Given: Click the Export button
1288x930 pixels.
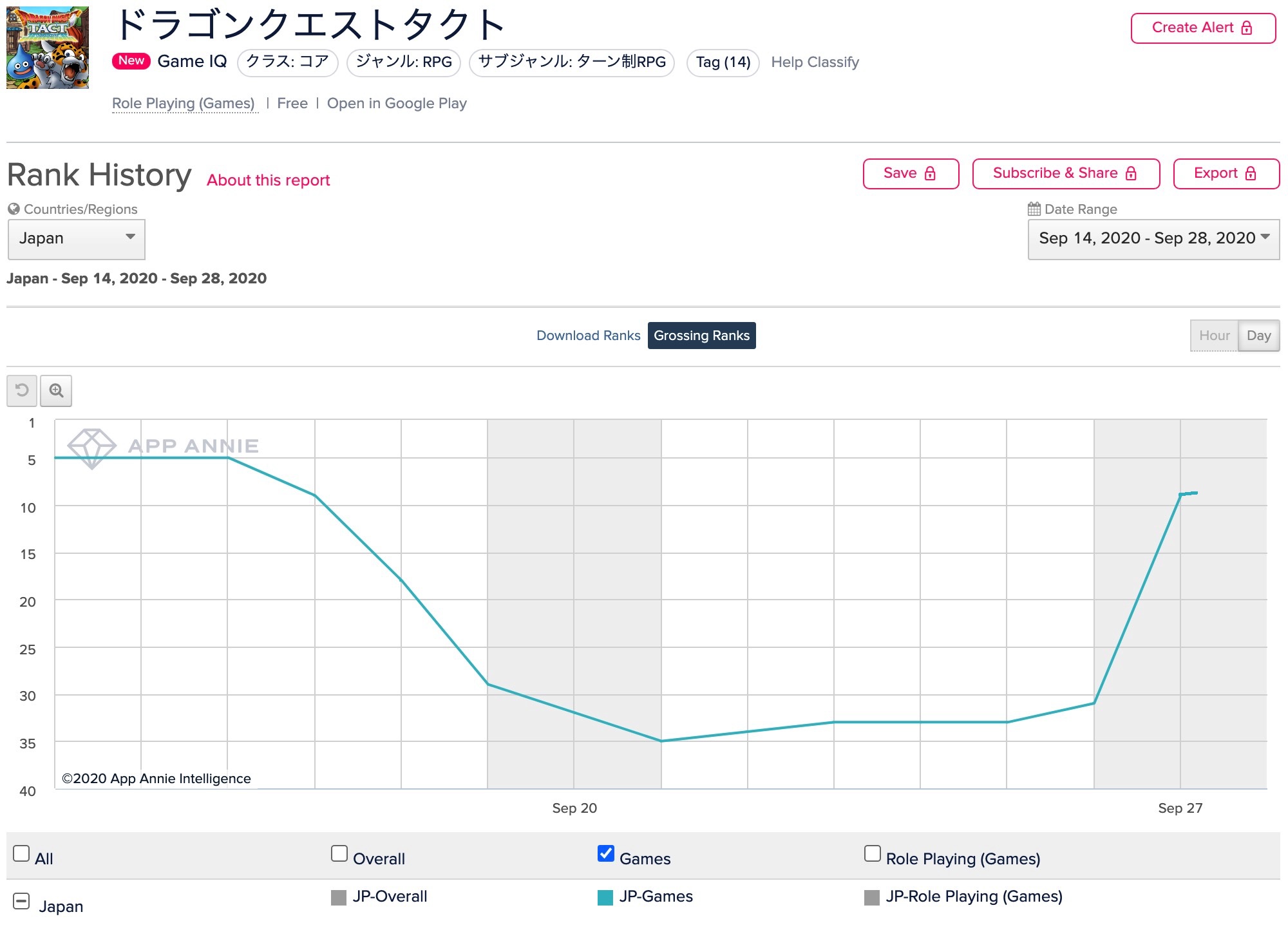Looking at the screenshot, I should pyautogui.click(x=1226, y=173).
